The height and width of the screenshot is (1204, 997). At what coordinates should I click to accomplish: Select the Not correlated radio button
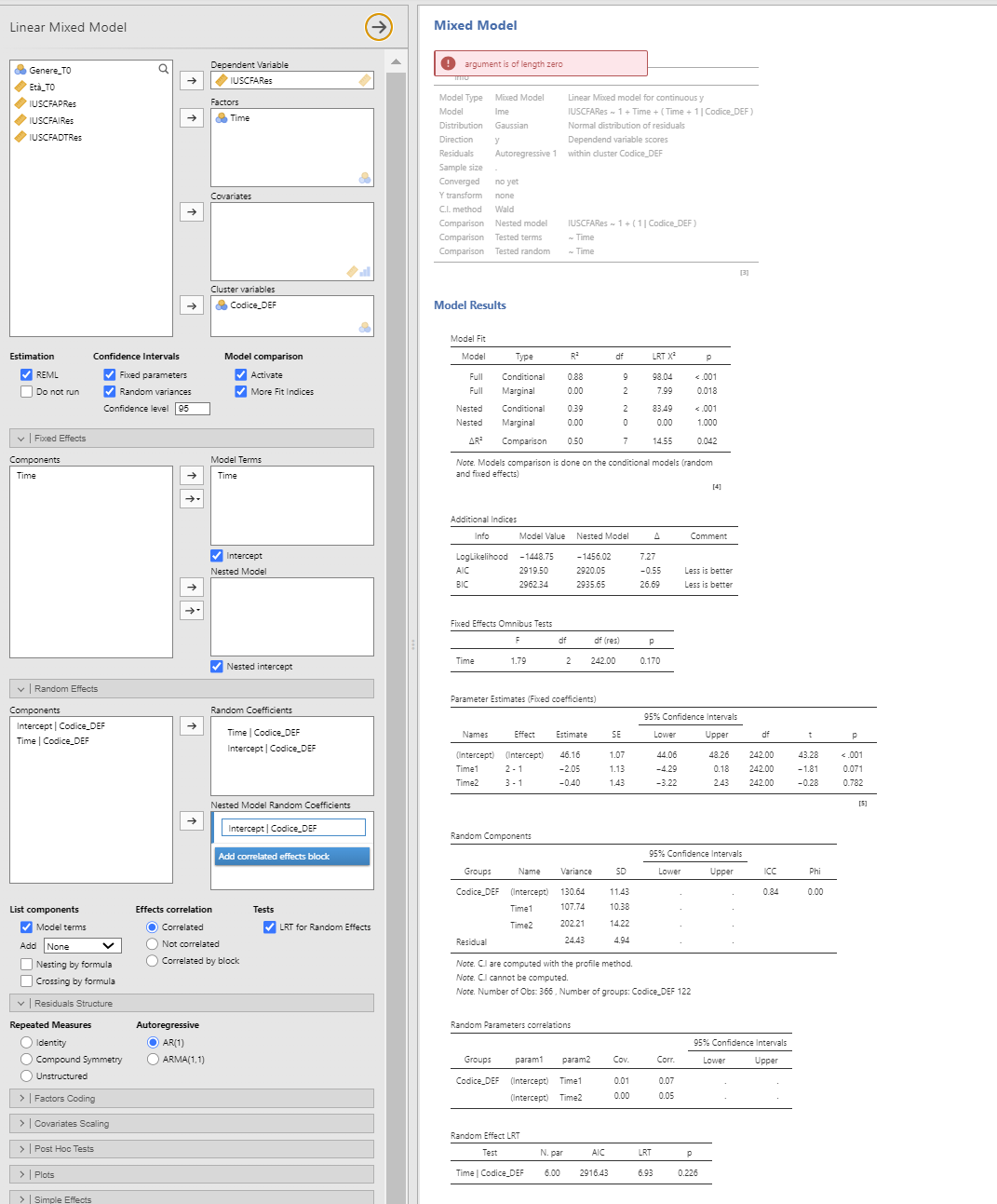151,943
